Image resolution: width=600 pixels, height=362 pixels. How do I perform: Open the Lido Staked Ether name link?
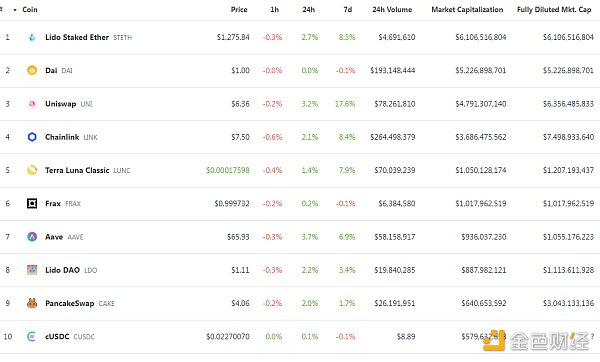point(77,37)
